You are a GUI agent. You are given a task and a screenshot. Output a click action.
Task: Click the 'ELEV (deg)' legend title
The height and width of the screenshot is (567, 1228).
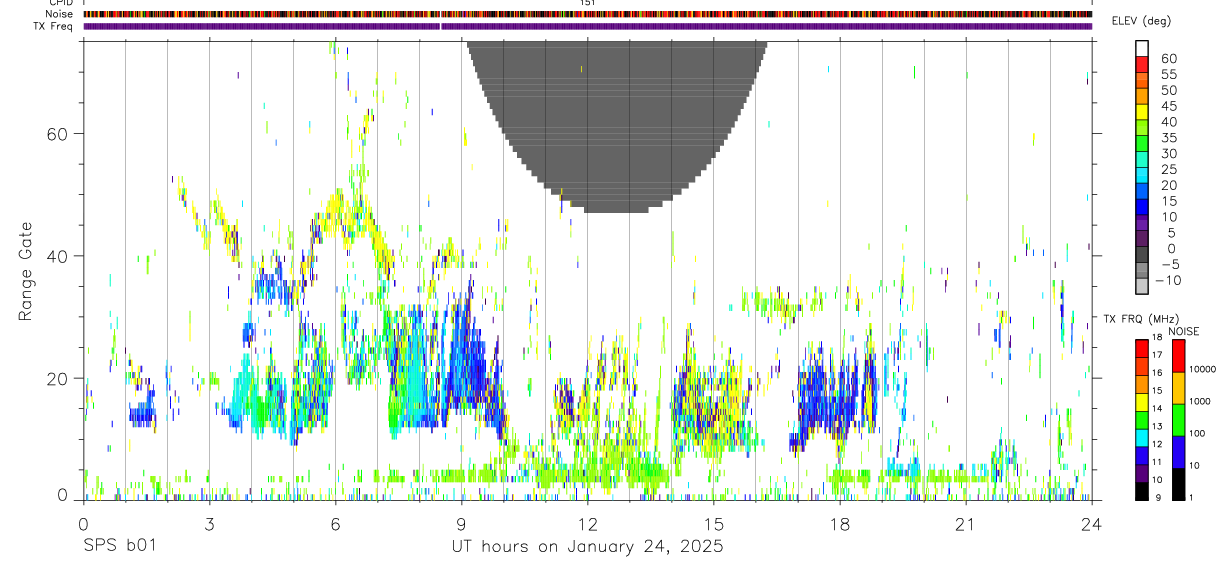[1141, 21]
